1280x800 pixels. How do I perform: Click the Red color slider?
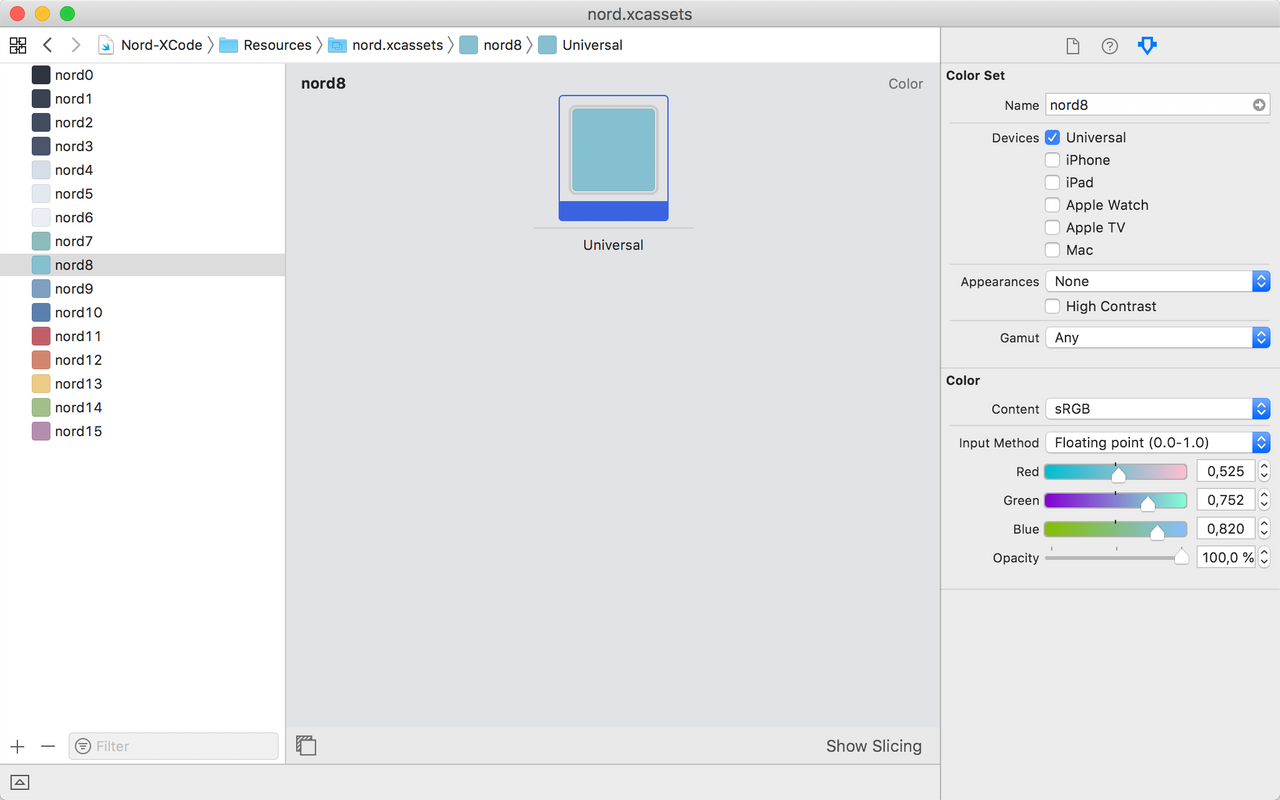(x=1115, y=472)
